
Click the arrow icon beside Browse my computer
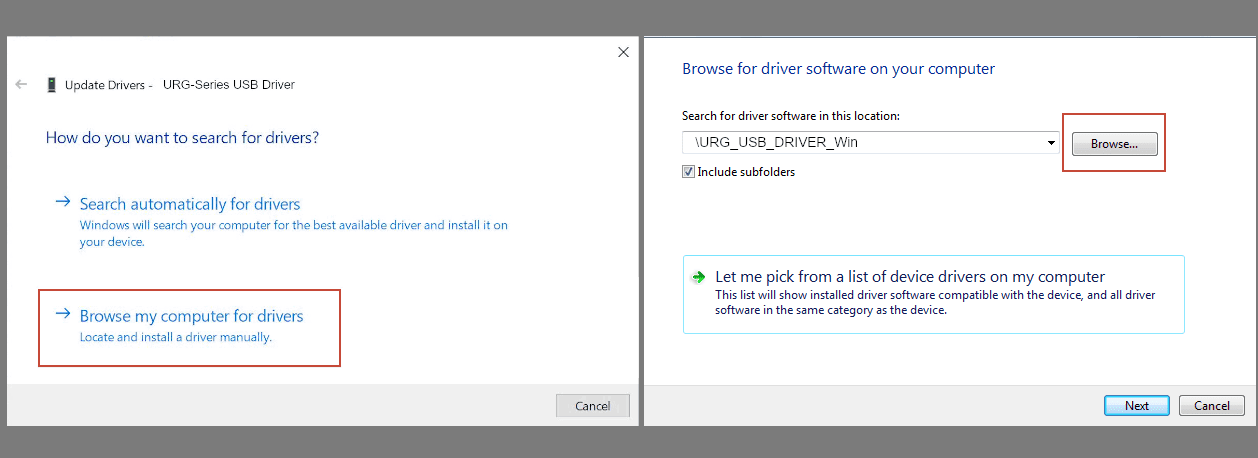63,315
